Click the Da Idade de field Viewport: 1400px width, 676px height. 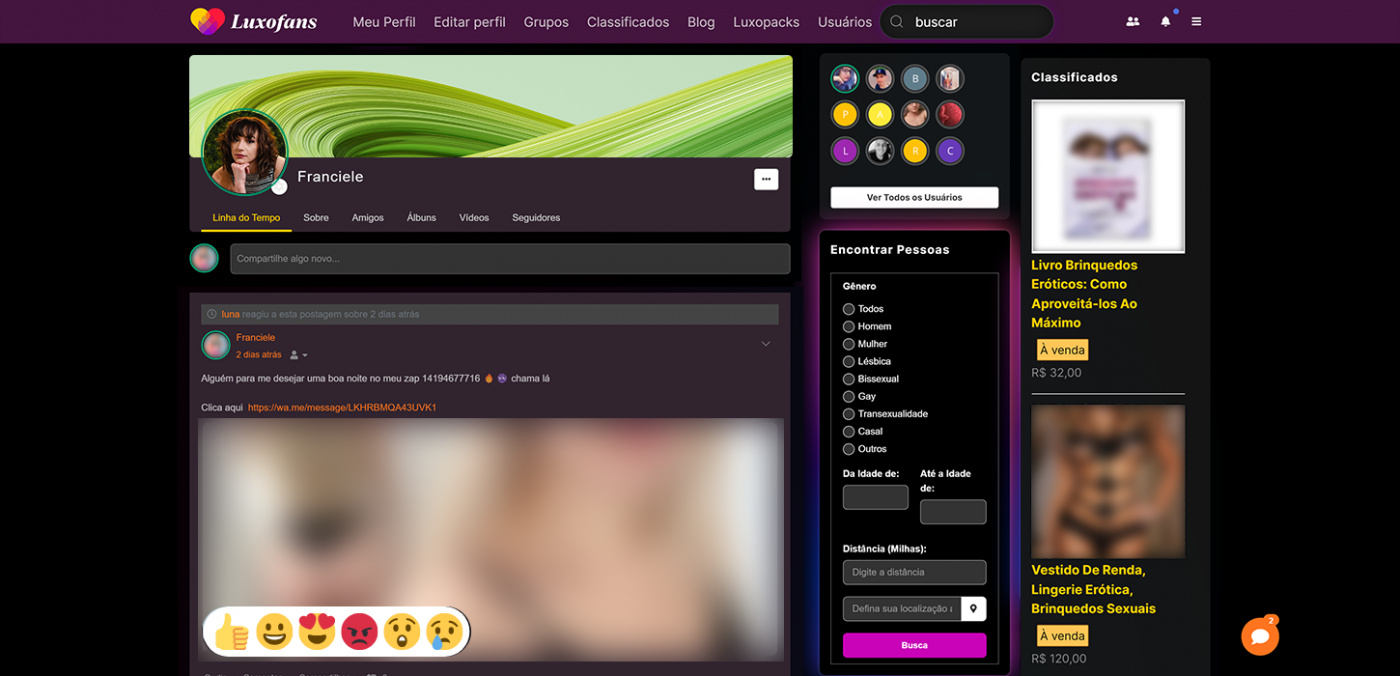coord(876,497)
